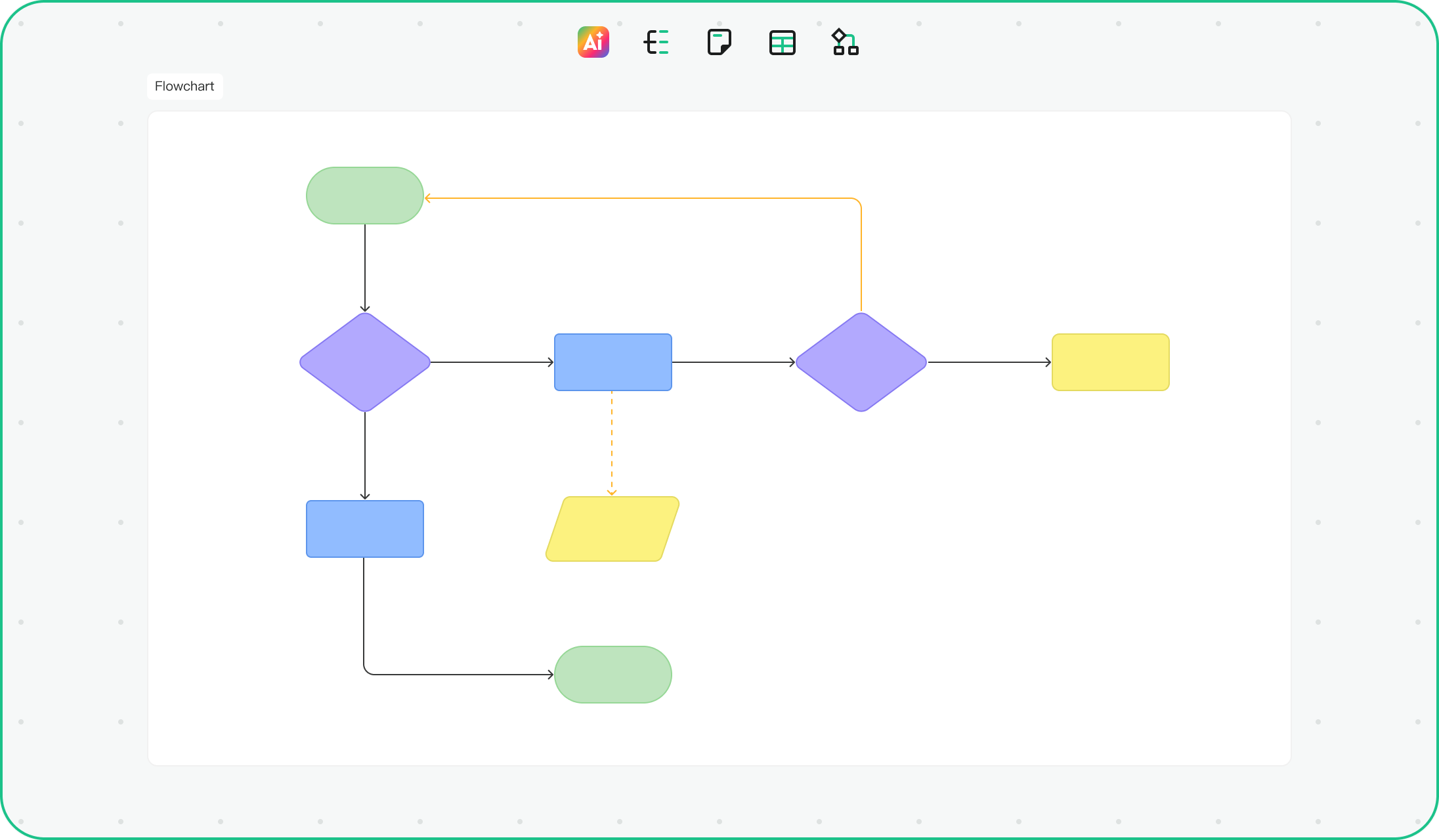Insert a table

[x=782, y=42]
